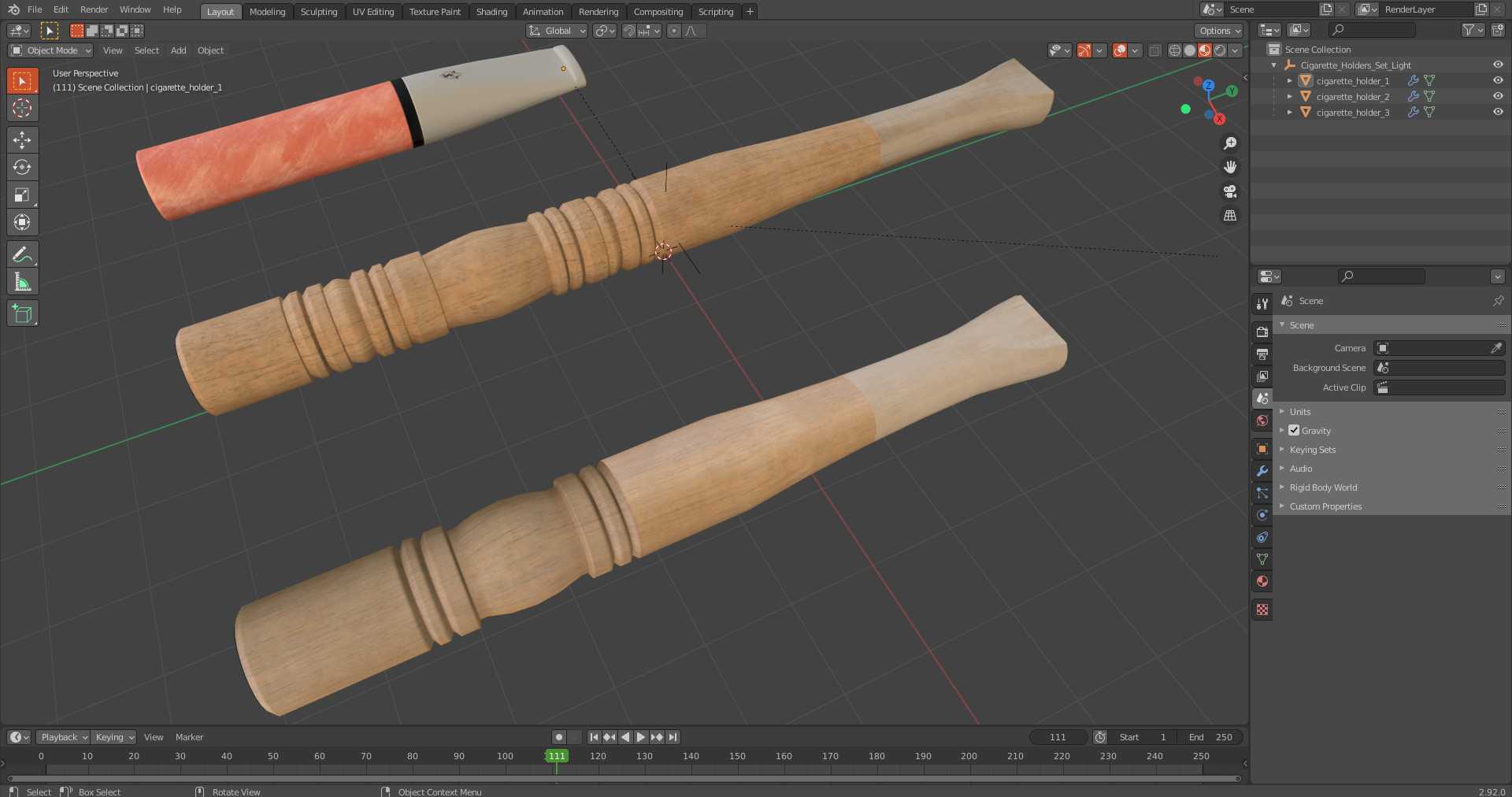Click the current frame number field
The image size is (1512, 797).
pos(1058,737)
